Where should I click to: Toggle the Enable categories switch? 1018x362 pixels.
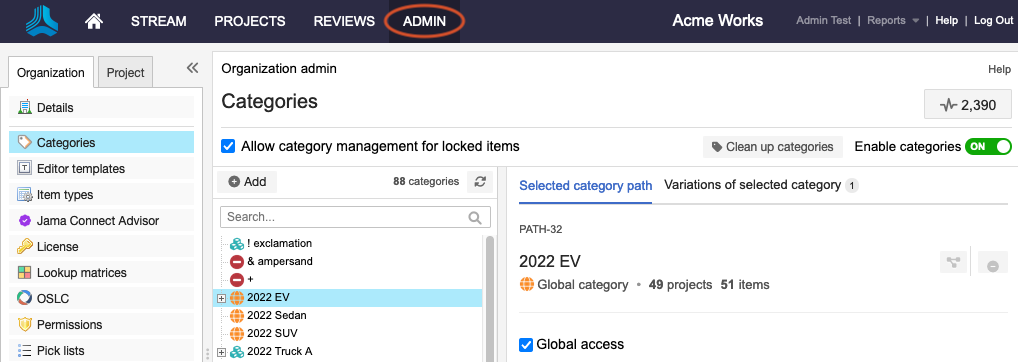click(x=988, y=147)
